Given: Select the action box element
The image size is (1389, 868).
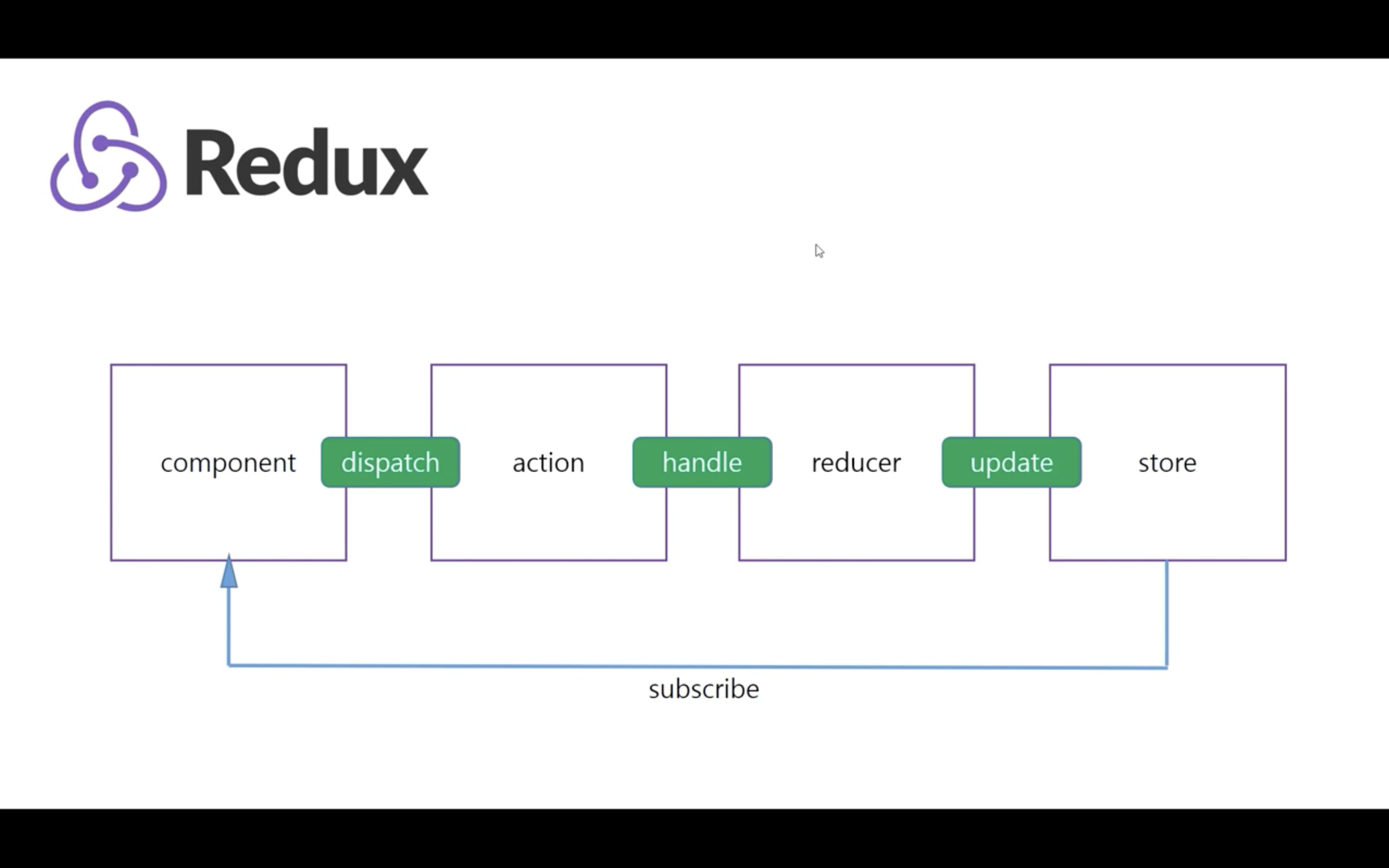Looking at the screenshot, I should click(x=548, y=462).
